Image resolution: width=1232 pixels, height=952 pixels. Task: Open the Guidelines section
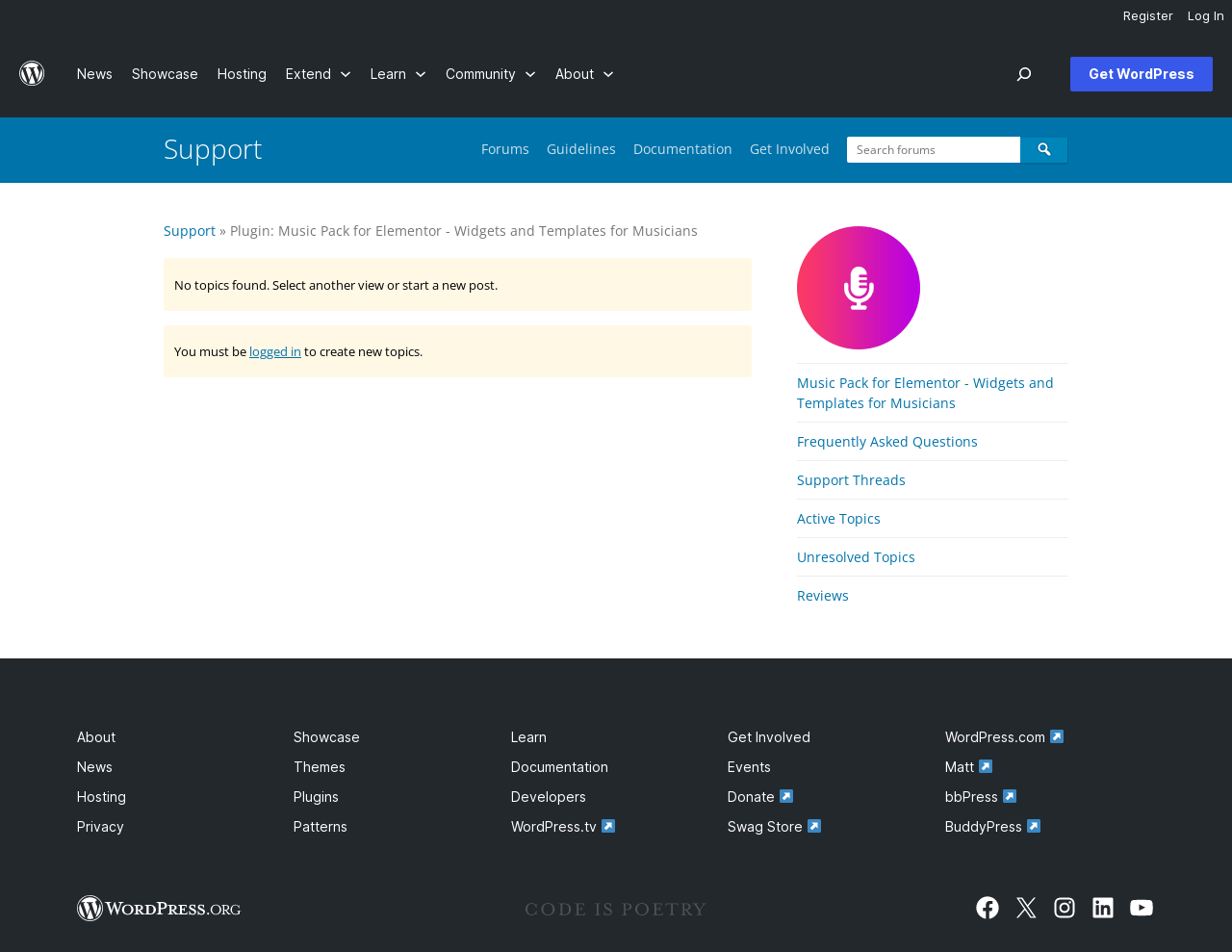click(x=581, y=149)
